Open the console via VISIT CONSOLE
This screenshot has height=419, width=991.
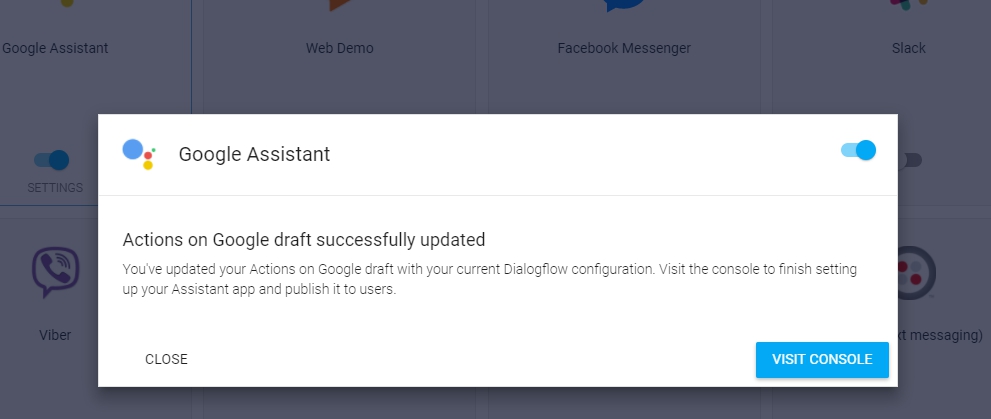pos(822,360)
